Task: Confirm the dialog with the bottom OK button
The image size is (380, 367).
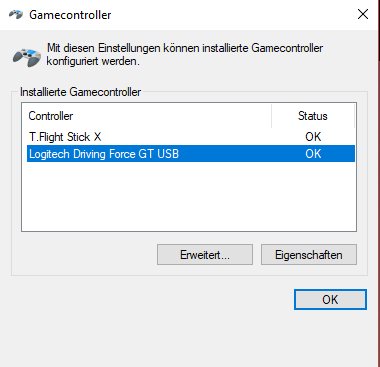Action: [x=330, y=299]
